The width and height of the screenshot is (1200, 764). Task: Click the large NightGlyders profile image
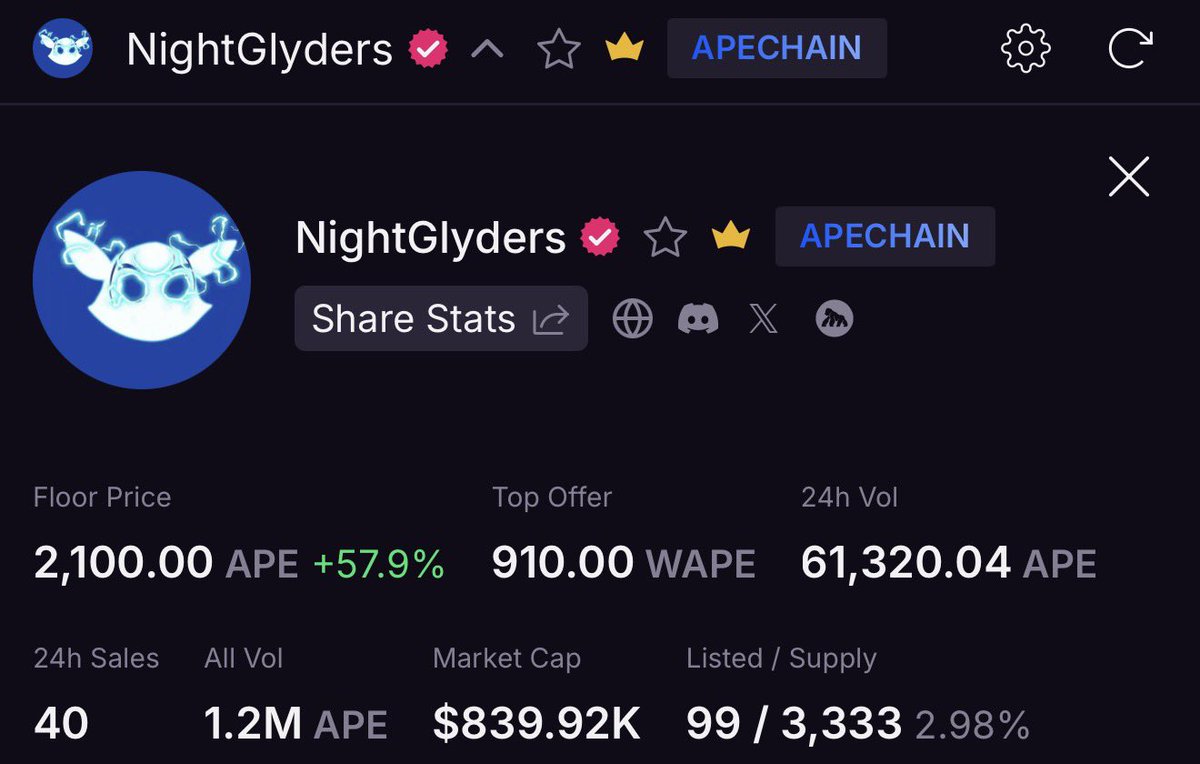coord(142,280)
